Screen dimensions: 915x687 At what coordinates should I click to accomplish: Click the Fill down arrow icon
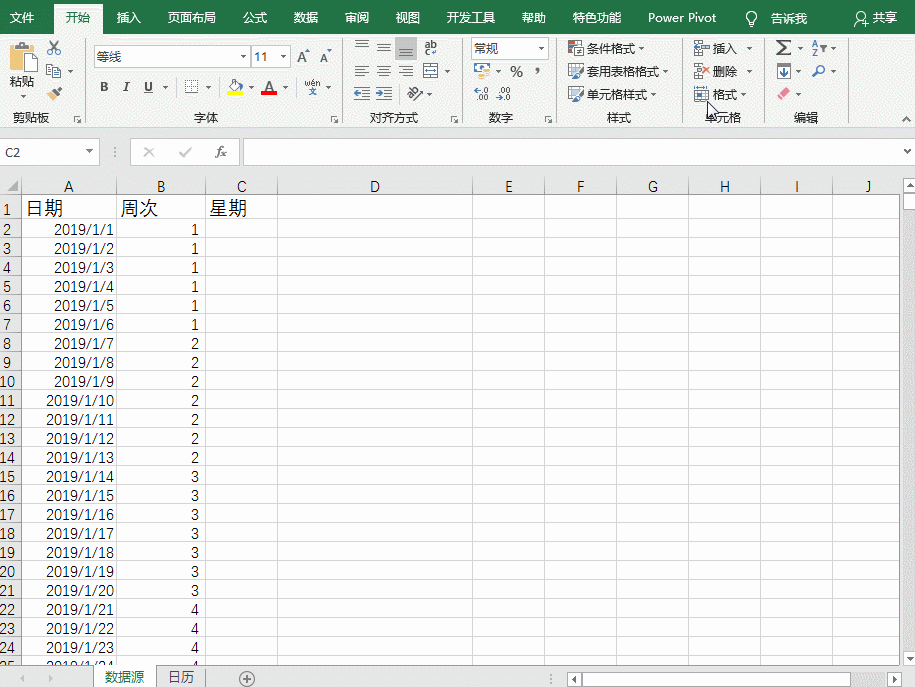point(784,71)
